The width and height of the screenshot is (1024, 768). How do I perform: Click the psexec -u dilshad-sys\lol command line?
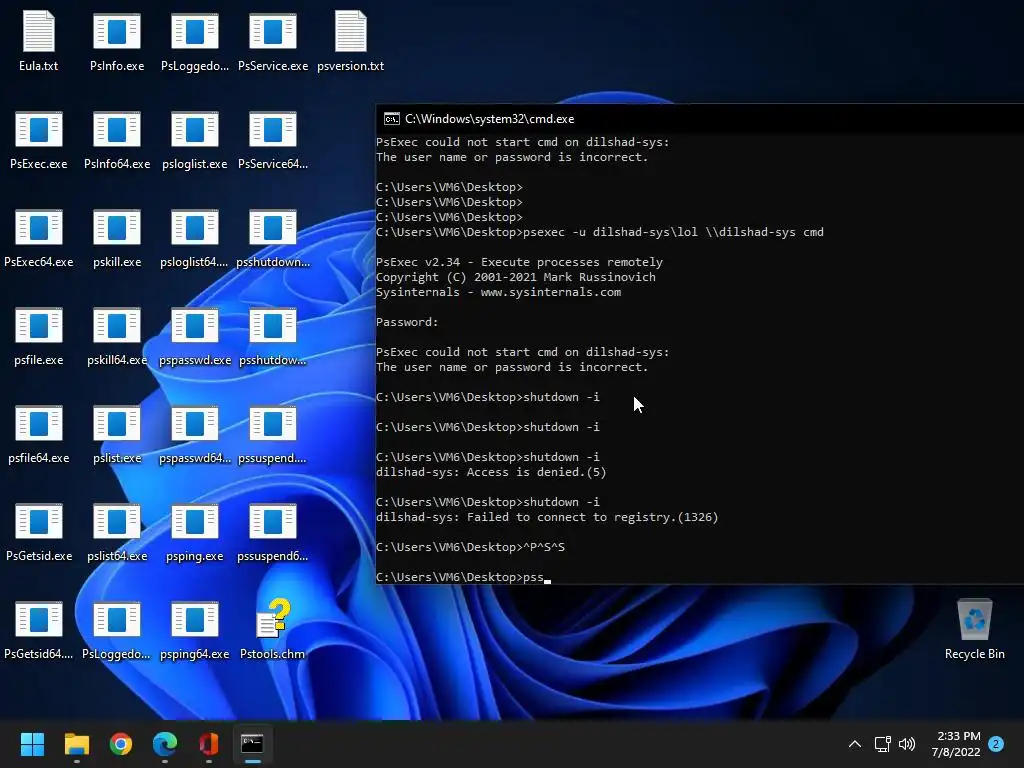(x=600, y=232)
